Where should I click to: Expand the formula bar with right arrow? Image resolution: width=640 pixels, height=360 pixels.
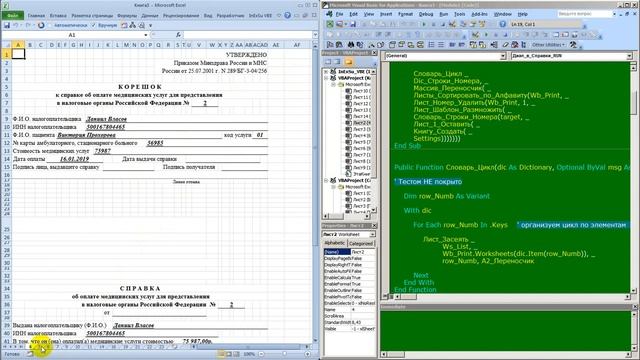tap(315, 35)
